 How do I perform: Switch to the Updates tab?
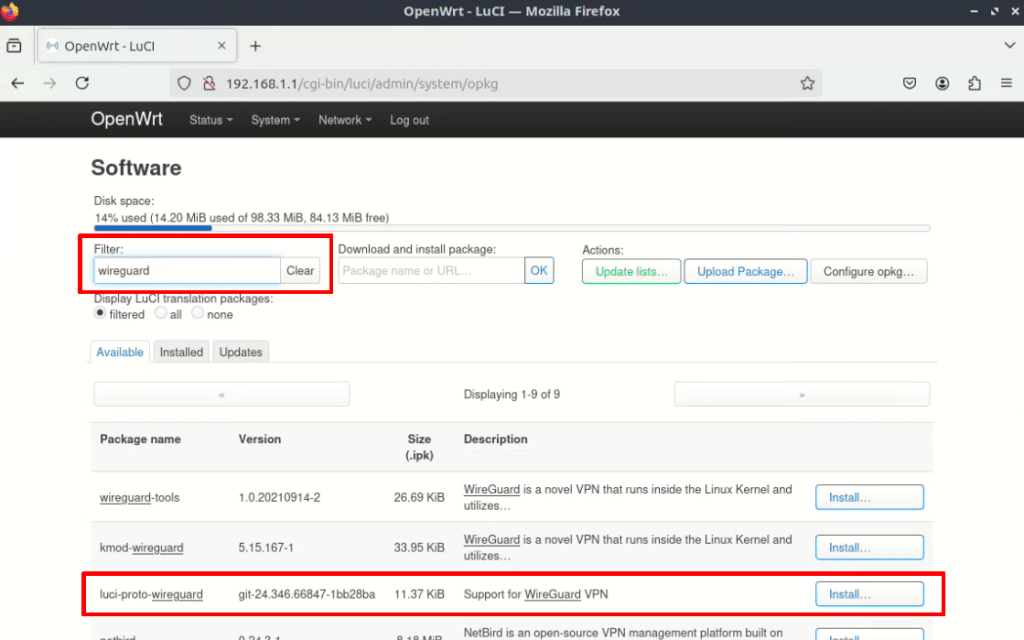tap(241, 352)
